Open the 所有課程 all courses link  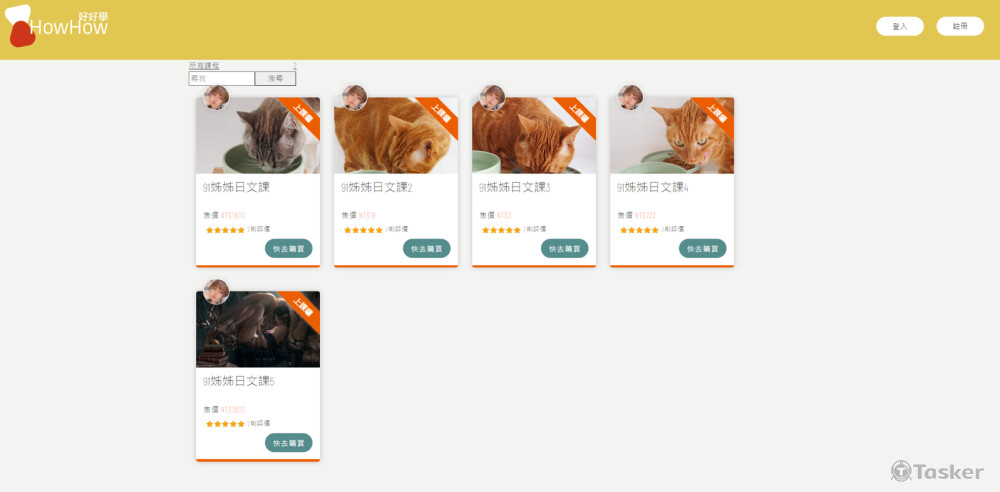(x=204, y=66)
